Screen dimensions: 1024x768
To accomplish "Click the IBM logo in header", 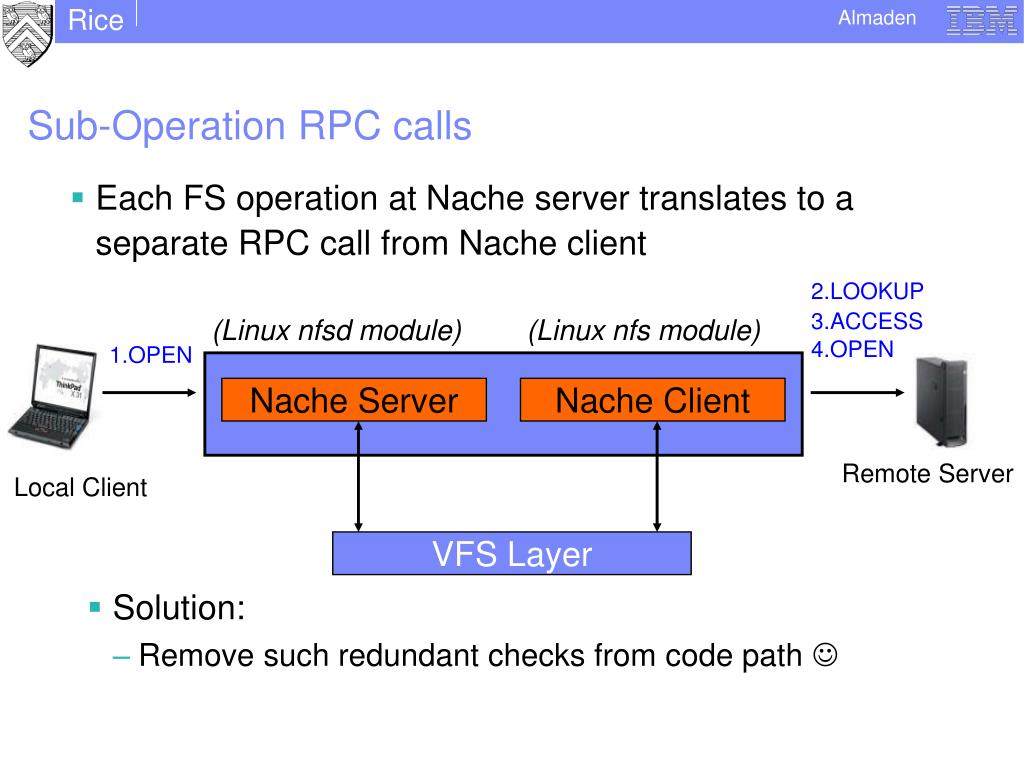I will pyautogui.click(x=980, y=20).
